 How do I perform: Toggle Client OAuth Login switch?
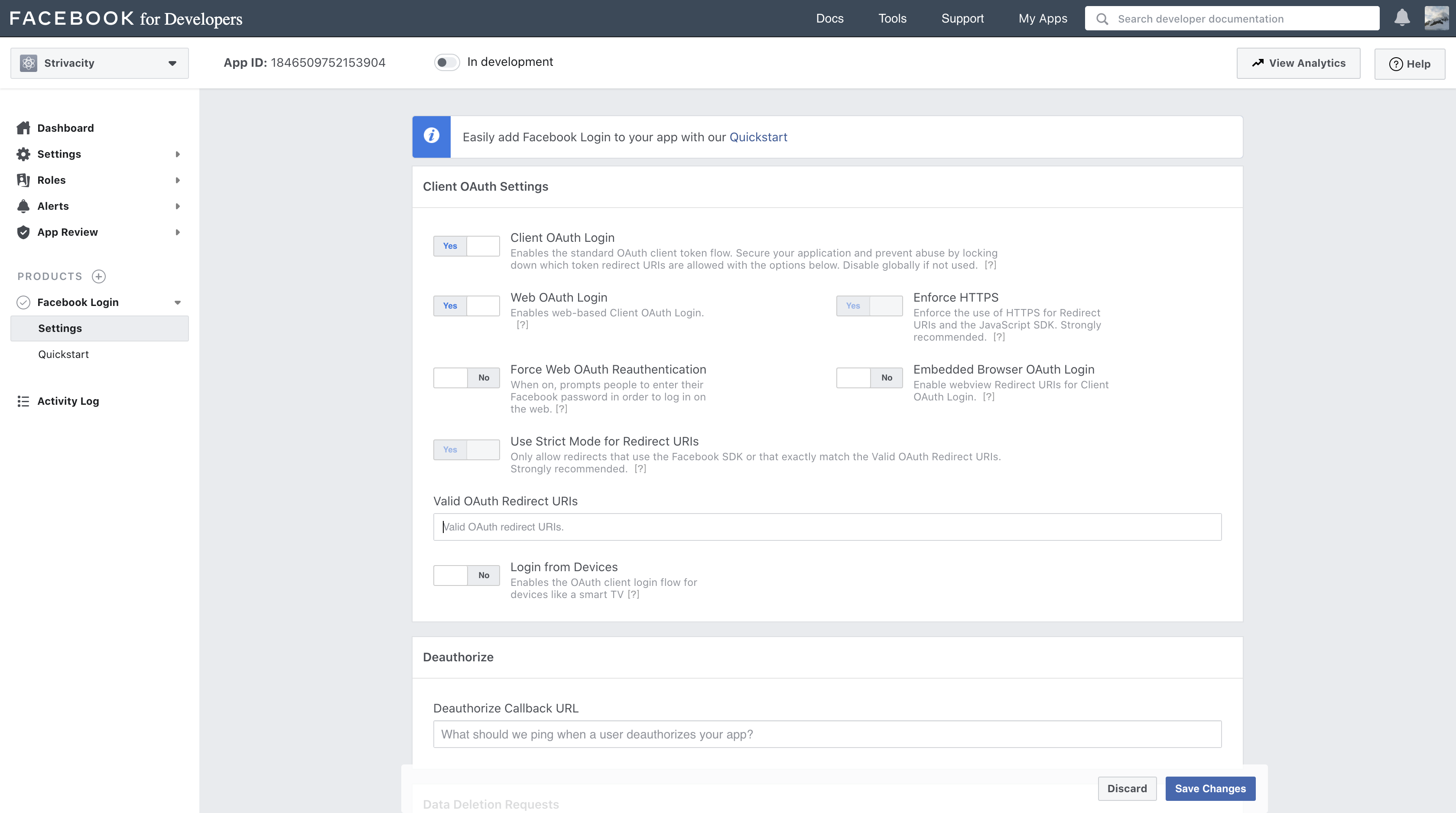pyautogui.click(x=466, y=246)
